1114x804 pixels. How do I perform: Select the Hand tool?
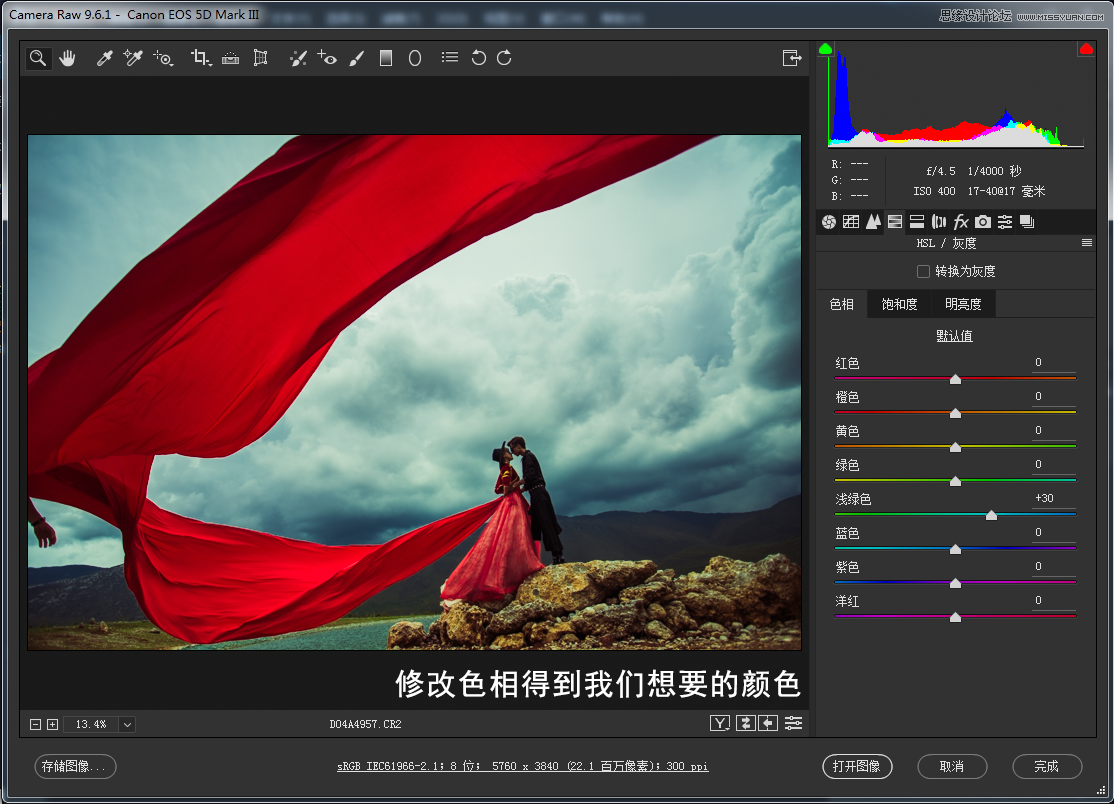click(x=67, y=58)
